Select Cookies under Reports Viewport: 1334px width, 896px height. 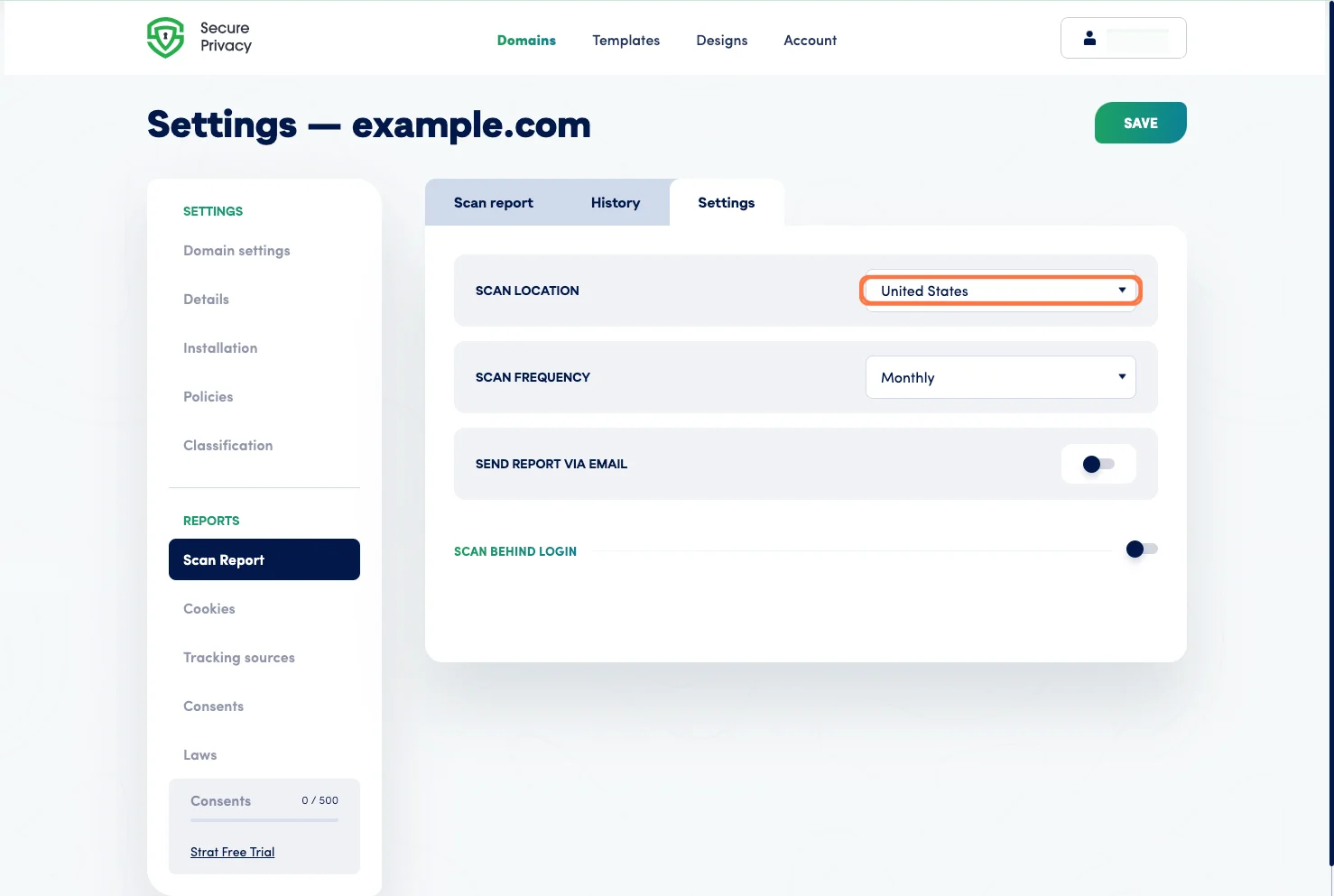click(208, 608)
